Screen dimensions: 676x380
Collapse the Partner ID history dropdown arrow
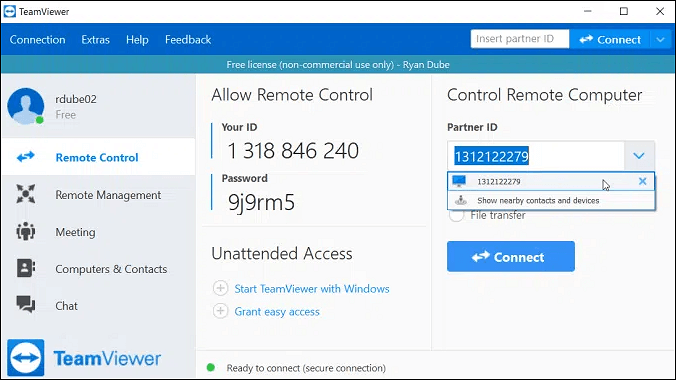tap(639, 156)
